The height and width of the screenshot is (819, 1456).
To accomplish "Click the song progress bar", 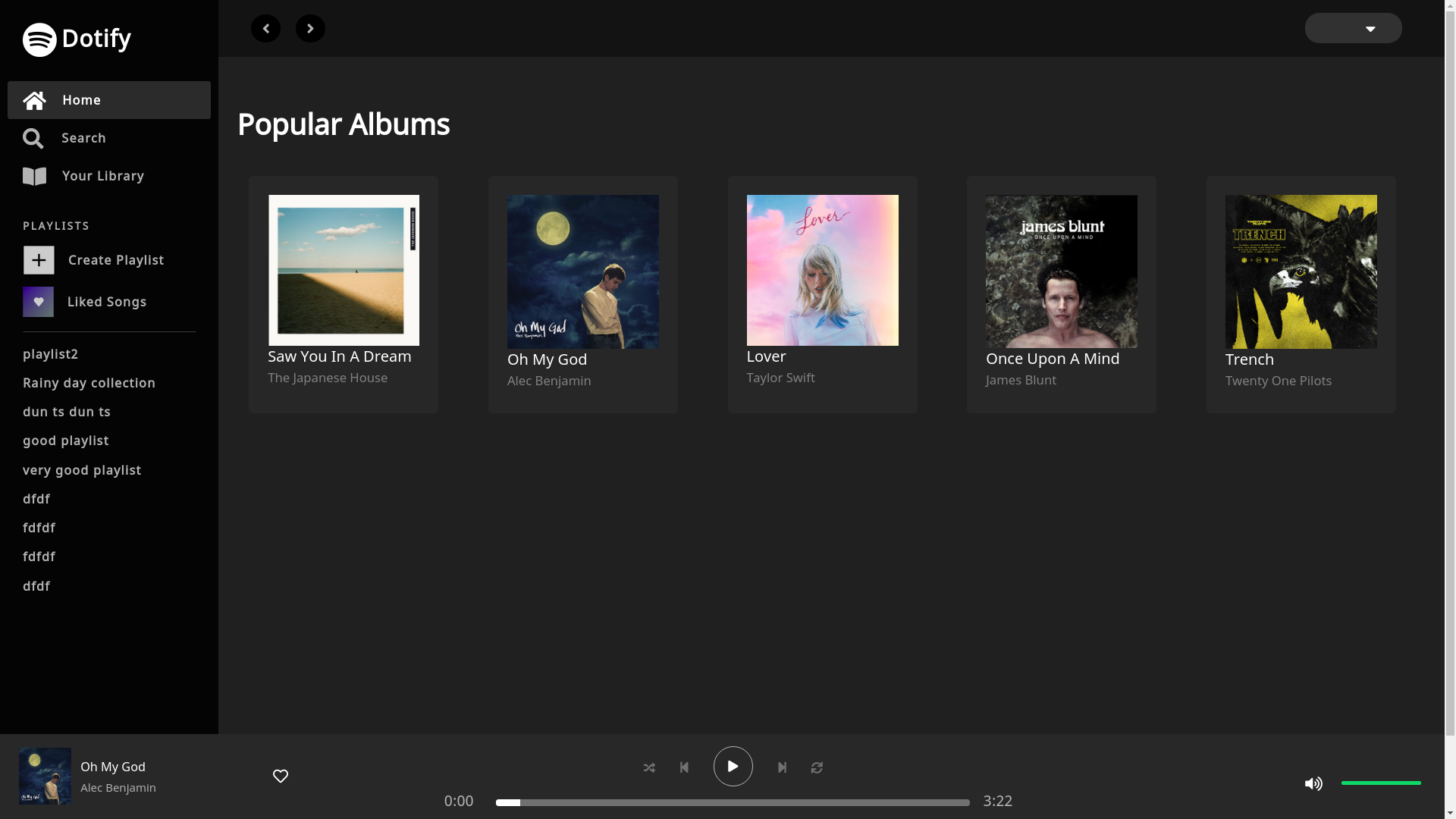I will [x=732, y=802].
